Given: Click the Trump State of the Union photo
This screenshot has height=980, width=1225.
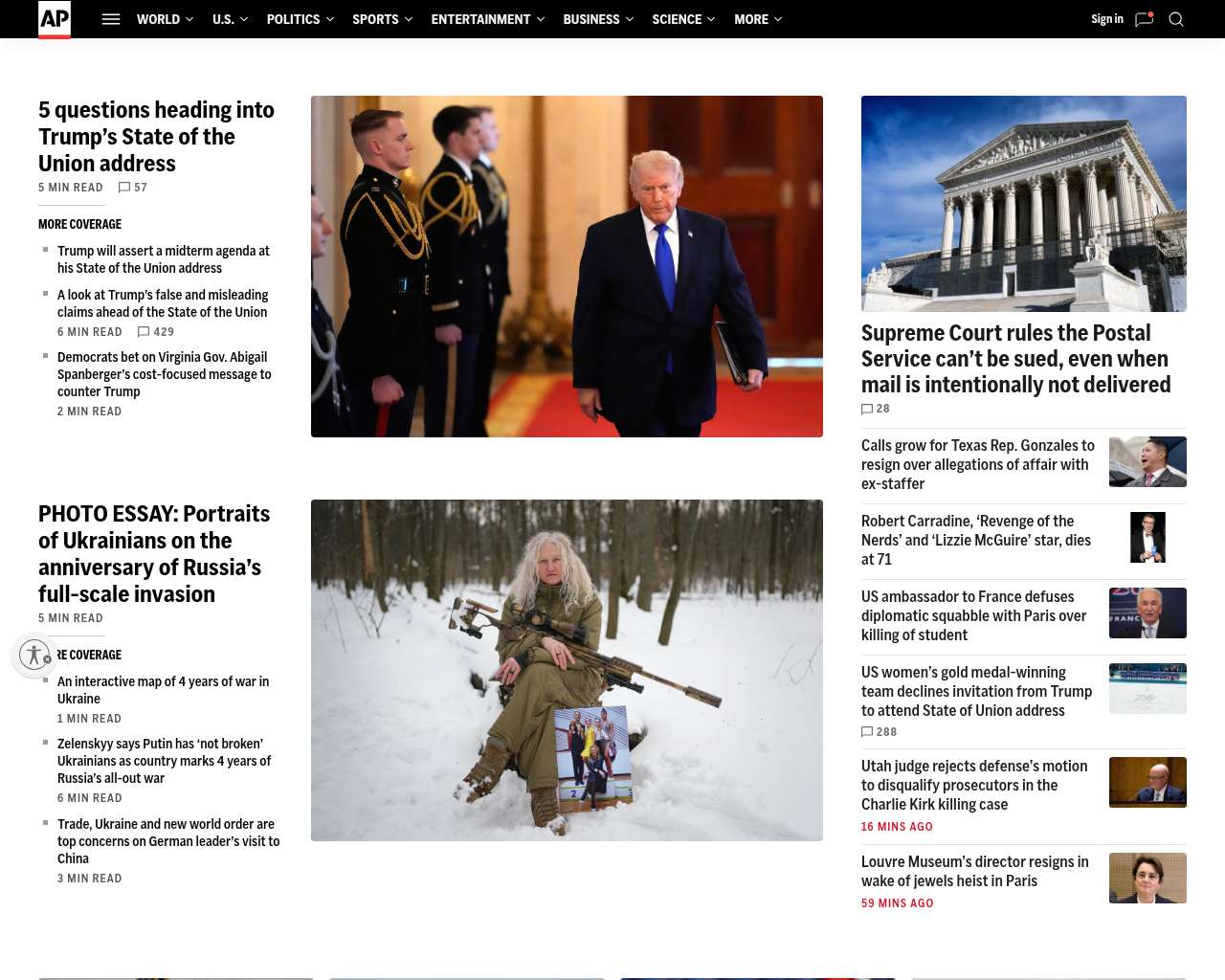Looking at the screenshot, I should [567, 266].
